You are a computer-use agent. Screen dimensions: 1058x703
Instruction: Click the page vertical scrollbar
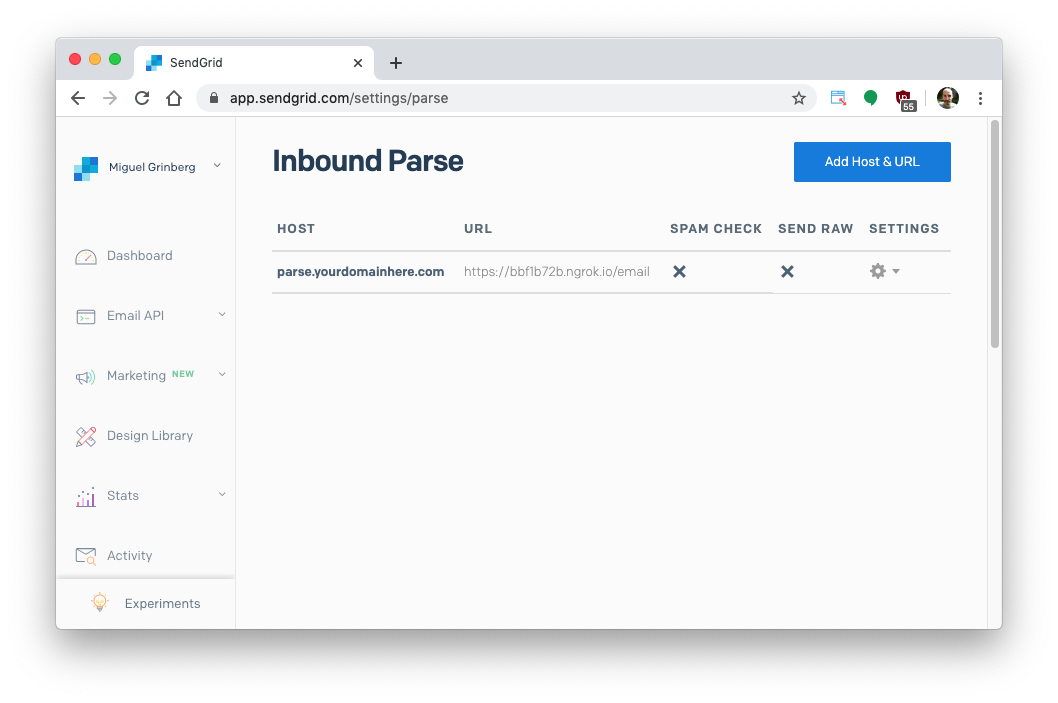[994, 235]
